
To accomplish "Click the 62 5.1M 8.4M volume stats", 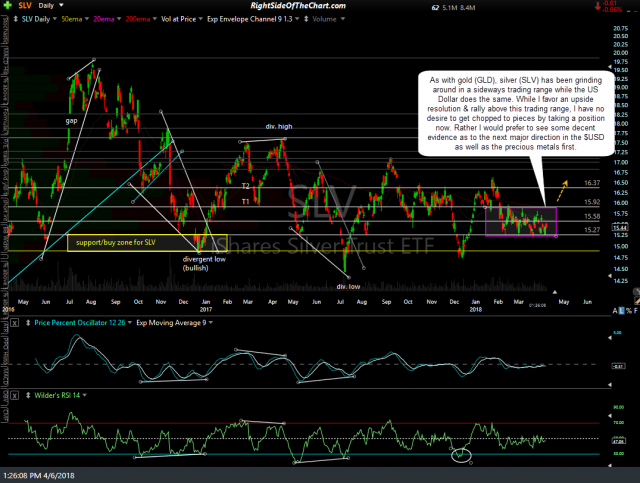I will [x=453, y=8].
